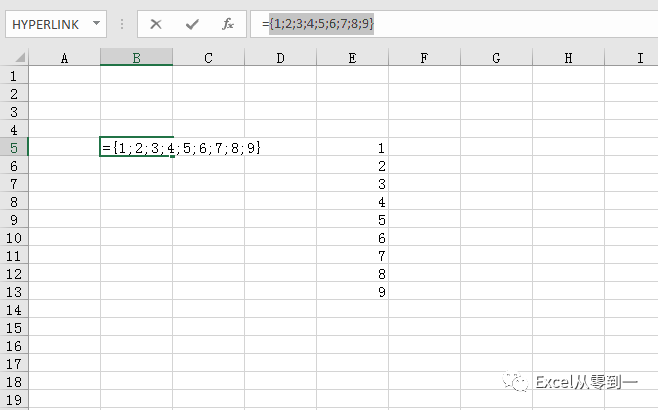Viewport: 658px width, 410px height.
Task: Select column D header
Action: coord(280,57)
